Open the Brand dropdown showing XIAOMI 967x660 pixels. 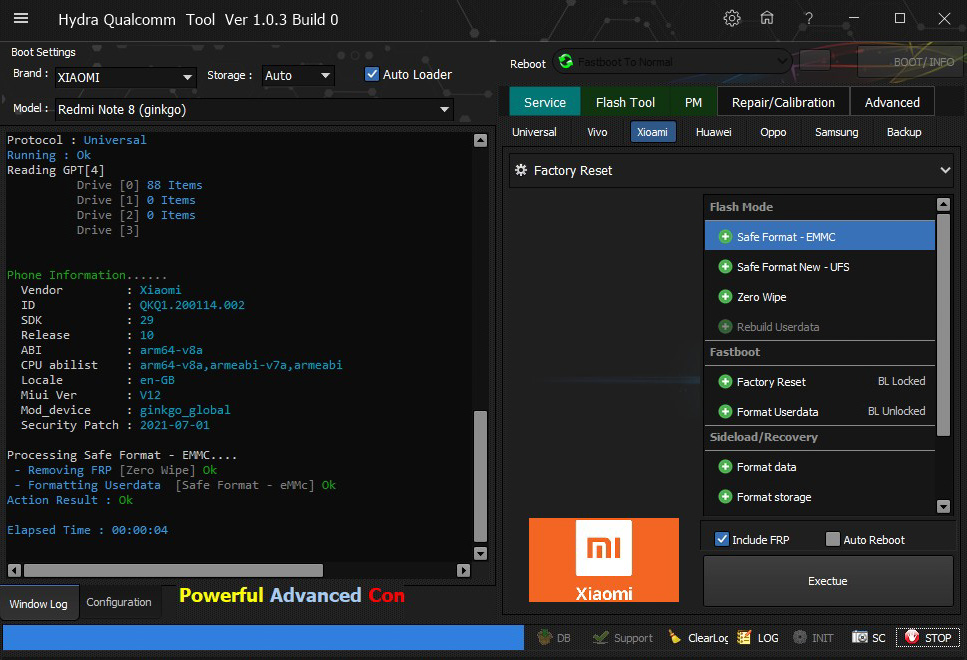click(125, 77)
